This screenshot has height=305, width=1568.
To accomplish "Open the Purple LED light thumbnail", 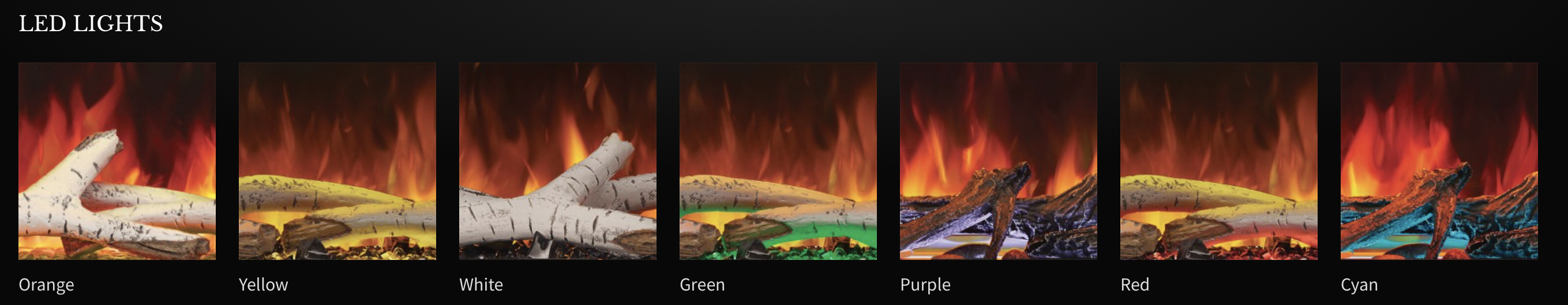I will point(998,161).
